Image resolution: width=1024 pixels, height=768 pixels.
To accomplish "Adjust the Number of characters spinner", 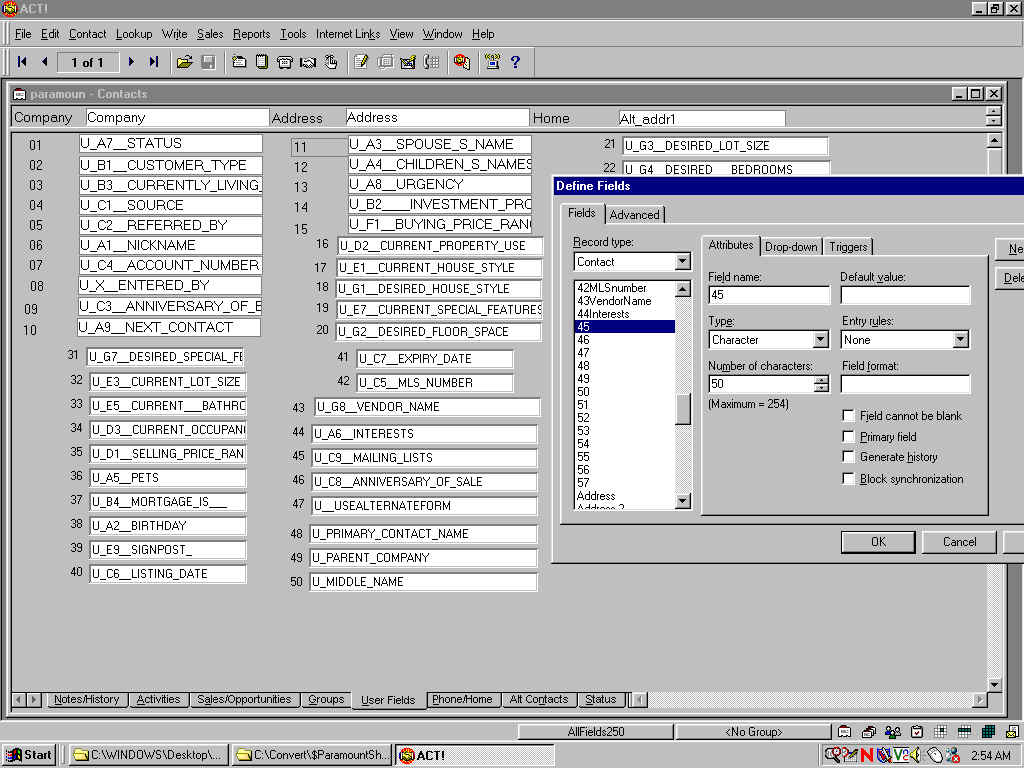I will 822,383.
